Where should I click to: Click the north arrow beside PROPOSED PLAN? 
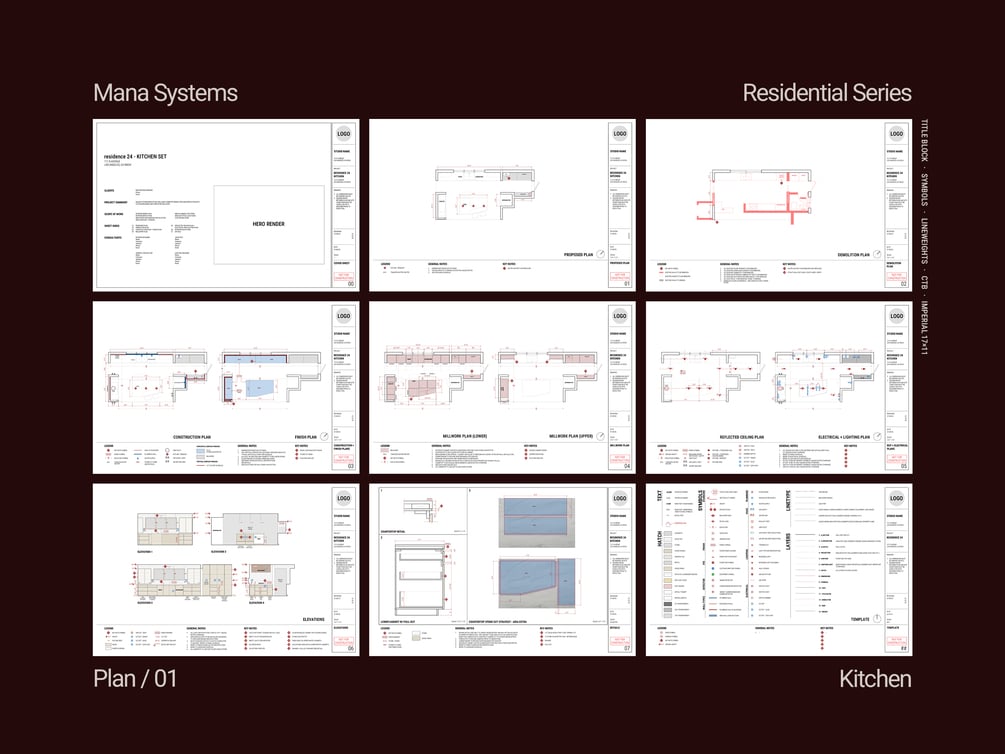point(601,254)
